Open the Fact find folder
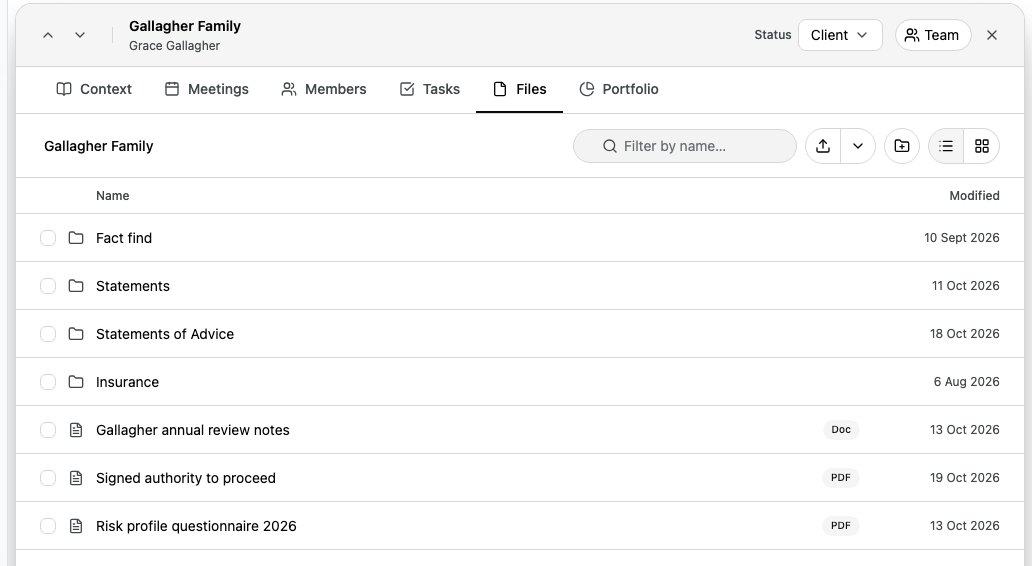Viewport: 1032px width, 566px height. point(124,238)
